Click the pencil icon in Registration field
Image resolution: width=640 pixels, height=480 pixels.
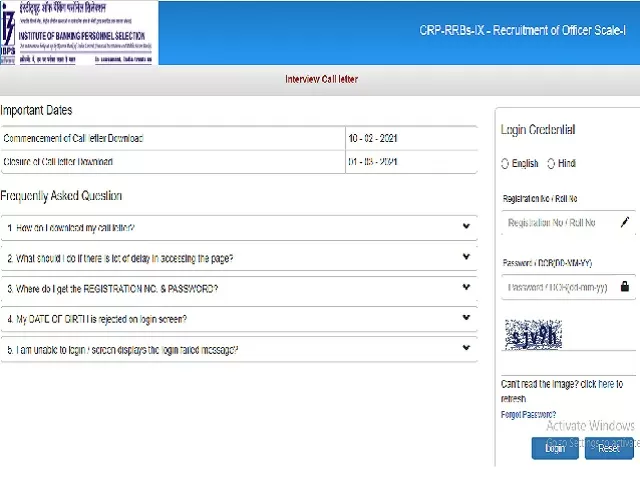coord(625,222)
